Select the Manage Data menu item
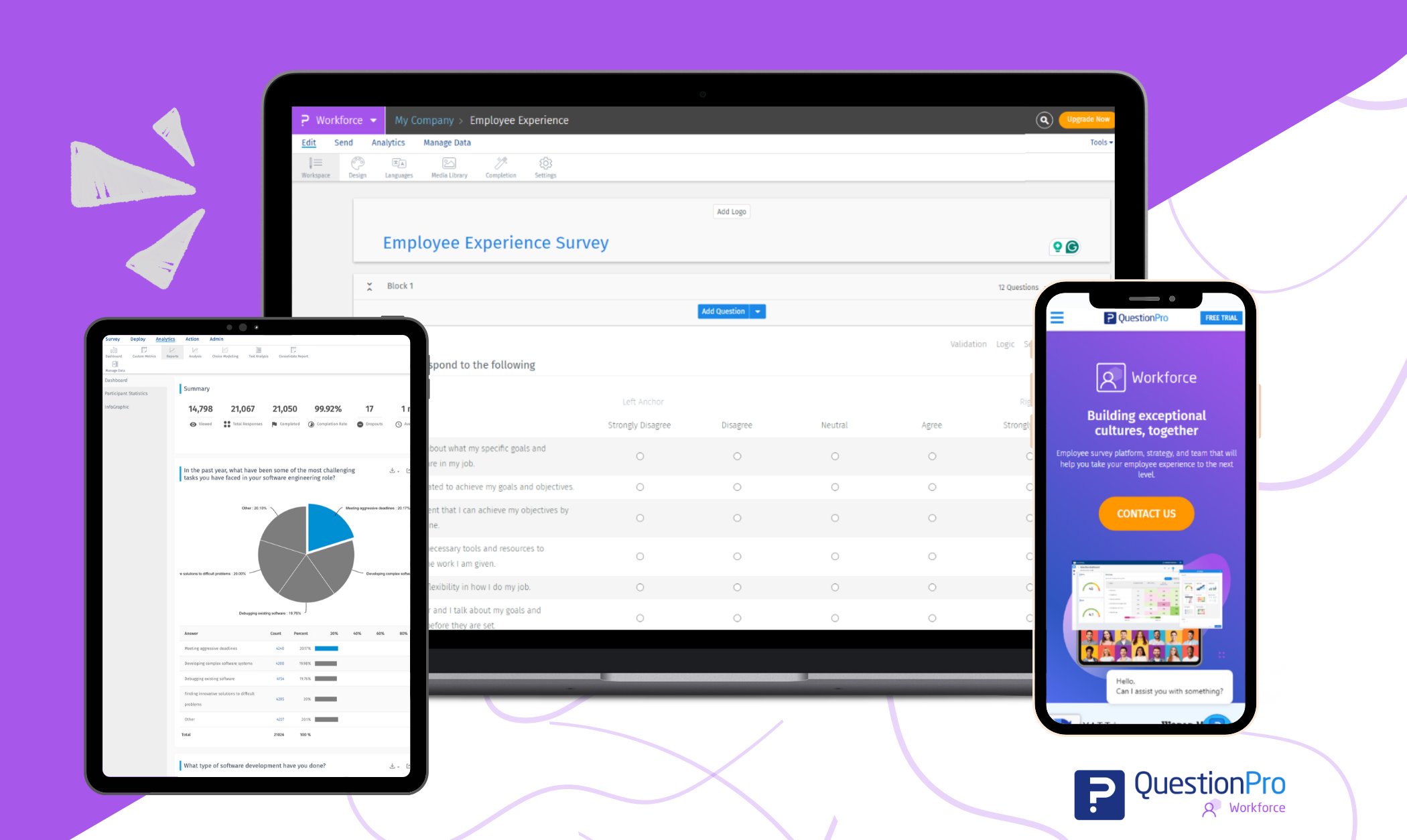The height and width of the screenshot is (840, 1407). 447,142
